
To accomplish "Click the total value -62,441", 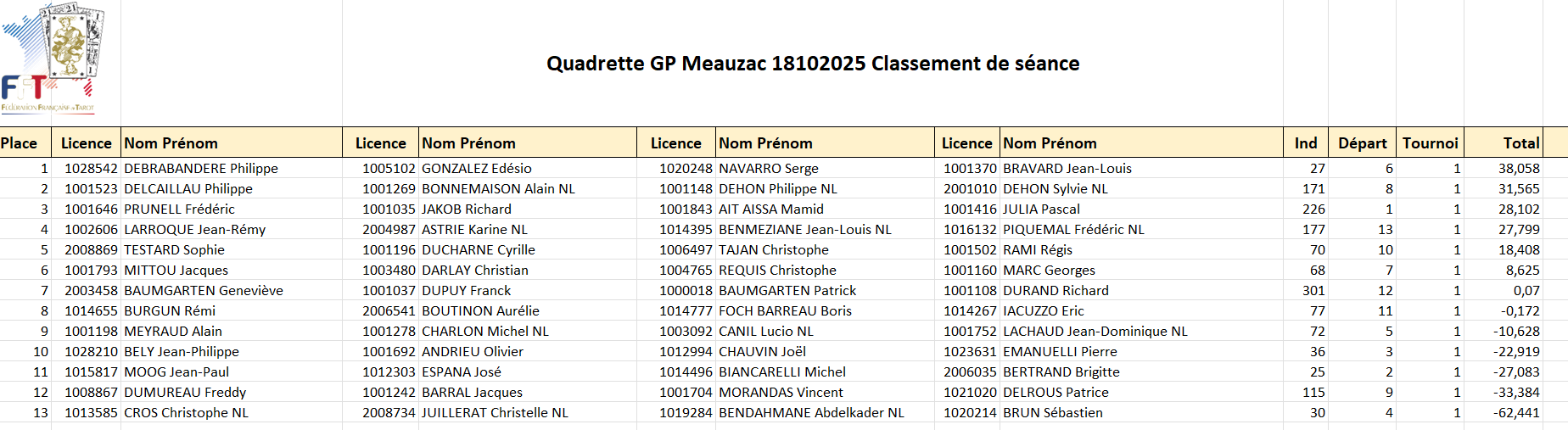I will (1516, 413).
